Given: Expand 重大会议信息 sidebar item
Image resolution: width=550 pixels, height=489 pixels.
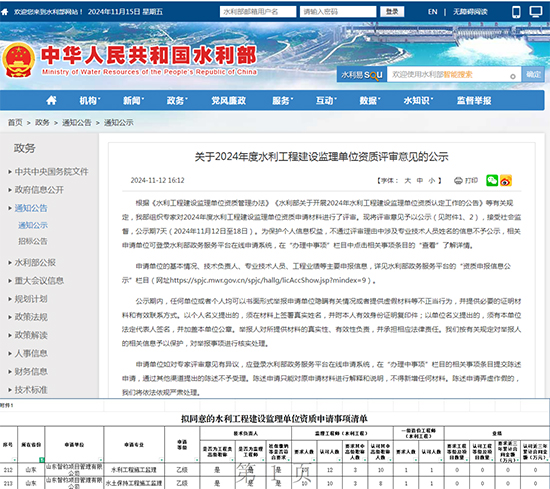Looking at the screenshot, I should click(x=39, y=281).
